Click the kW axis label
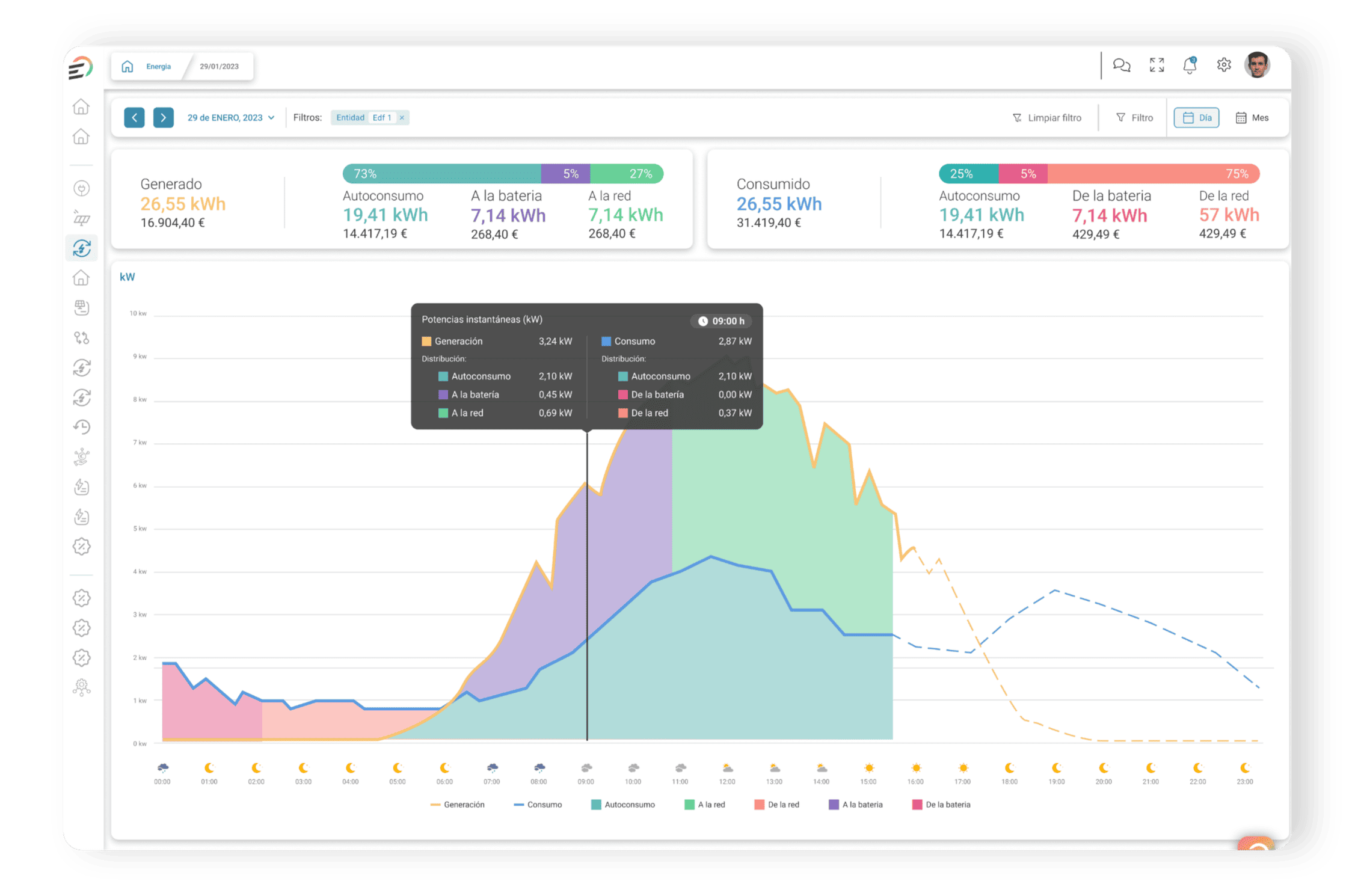This screenshot has width=1355, height=896. coord(127,277)
